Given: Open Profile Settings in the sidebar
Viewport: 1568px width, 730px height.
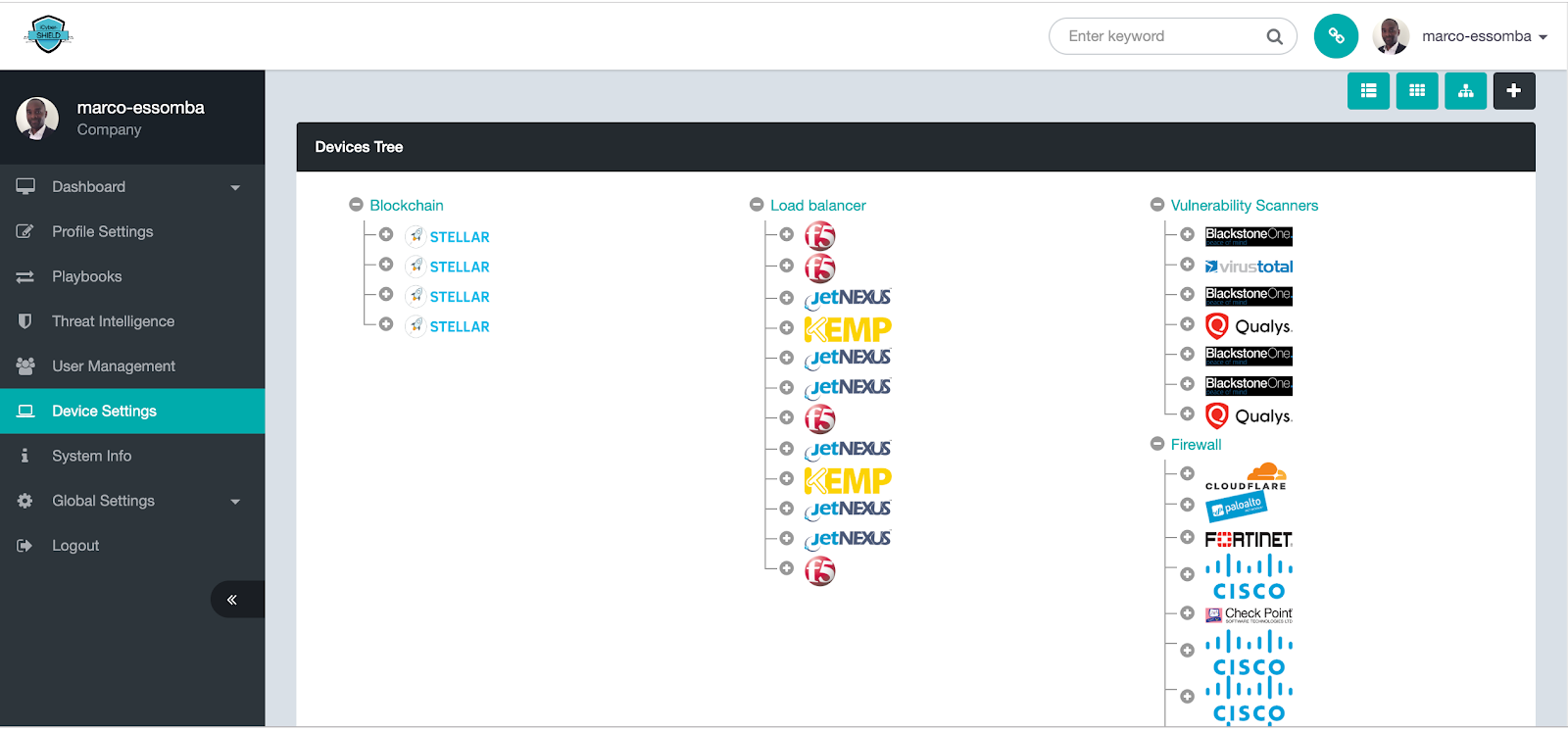Looking at the screenshot, I should tap(132, 232).
